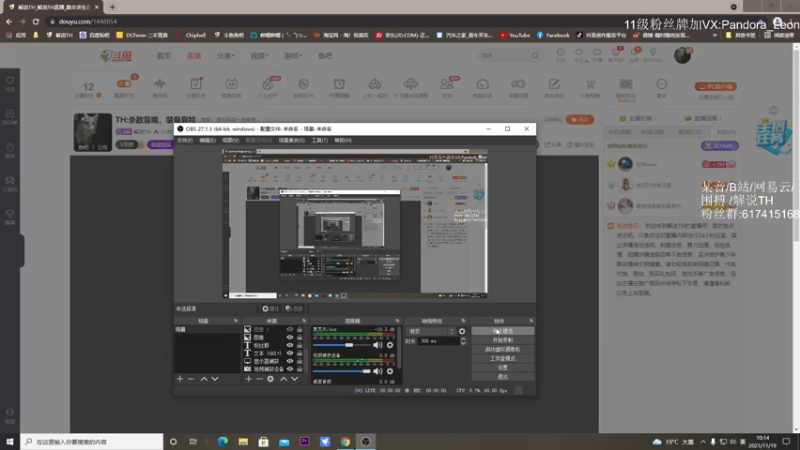This screenshot has width=800, height=450.
Task: Click the Douyu search input field
Action: 504,55
